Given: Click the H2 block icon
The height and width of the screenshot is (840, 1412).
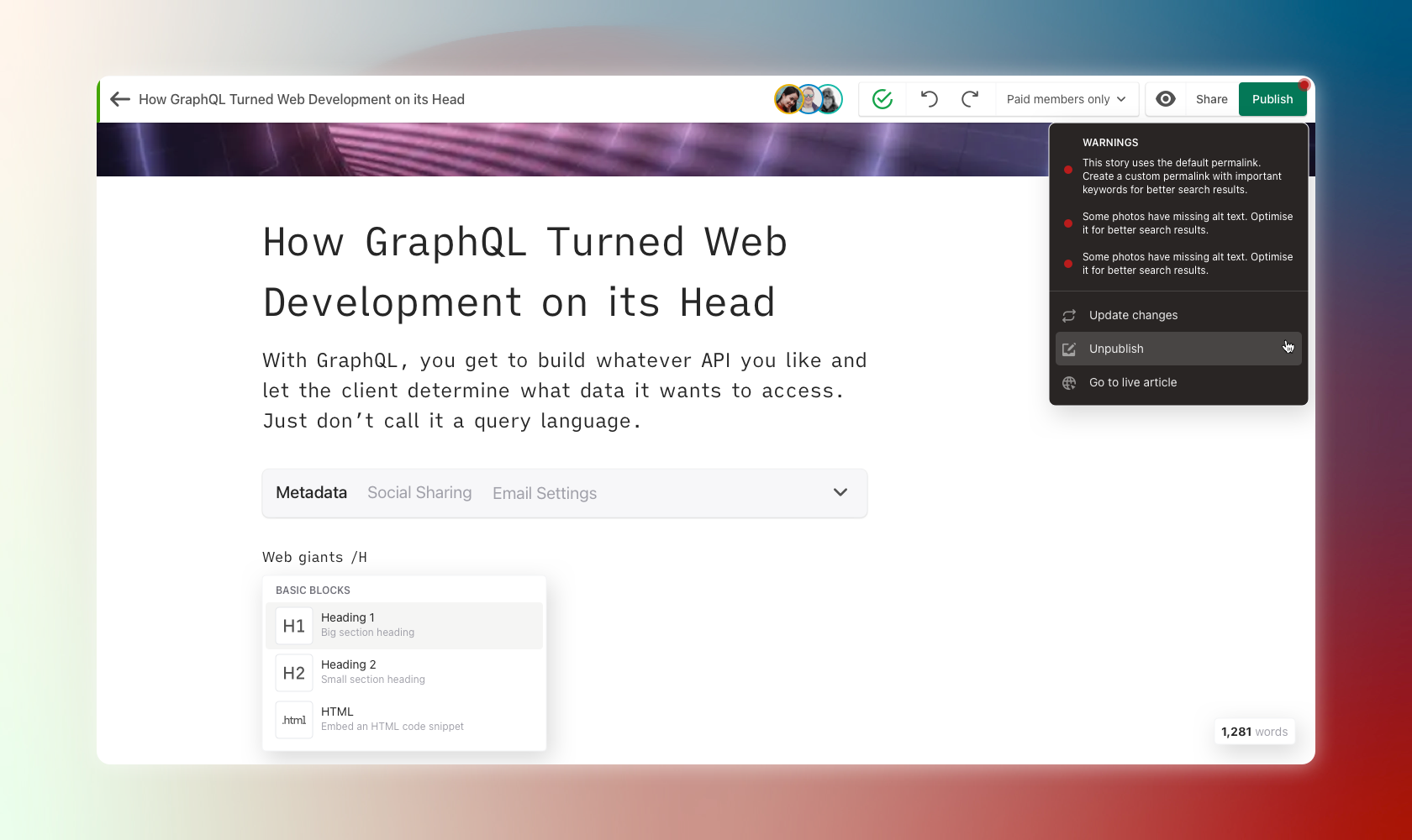Looking at the screenshot, I should pyautogui.click(x=294, y=673).
